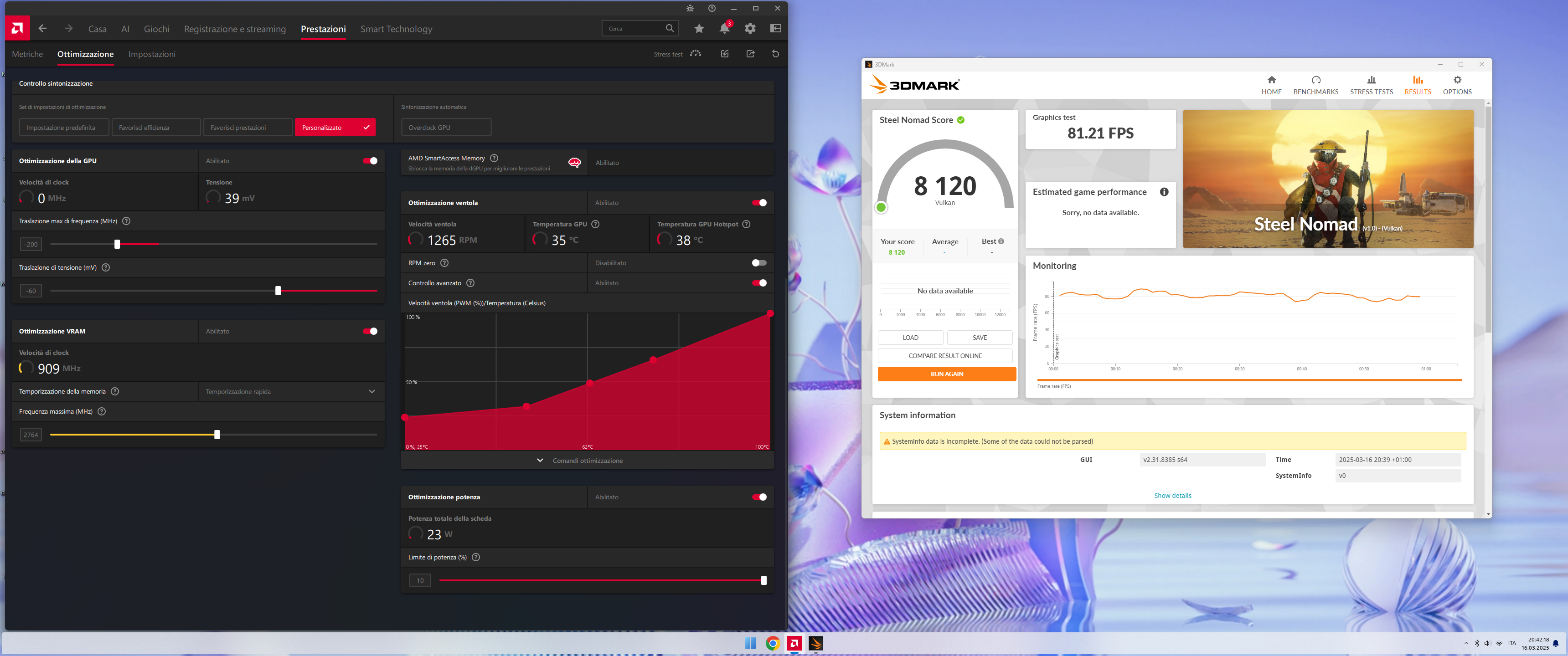Click fan curve point at 62°C
1568x656 pixels.
[589, 383]
